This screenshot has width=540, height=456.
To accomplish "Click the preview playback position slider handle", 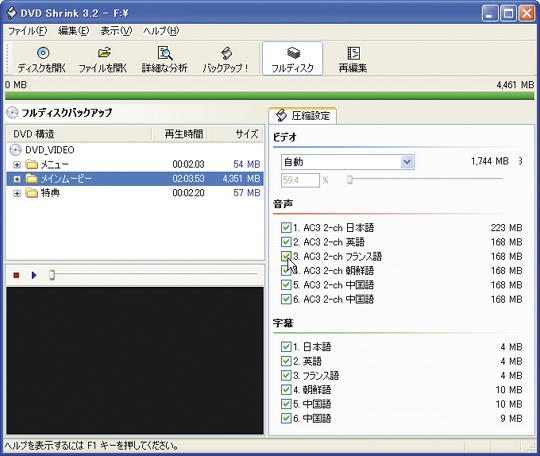I will point(52,275).
